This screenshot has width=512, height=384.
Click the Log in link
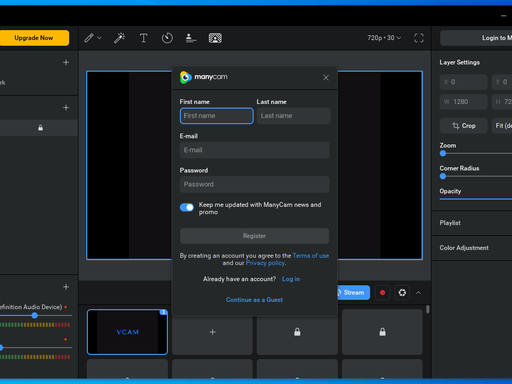coord(291,279)
